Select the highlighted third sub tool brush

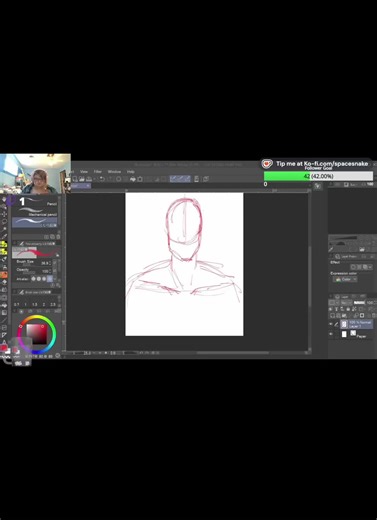coord(35,222)
